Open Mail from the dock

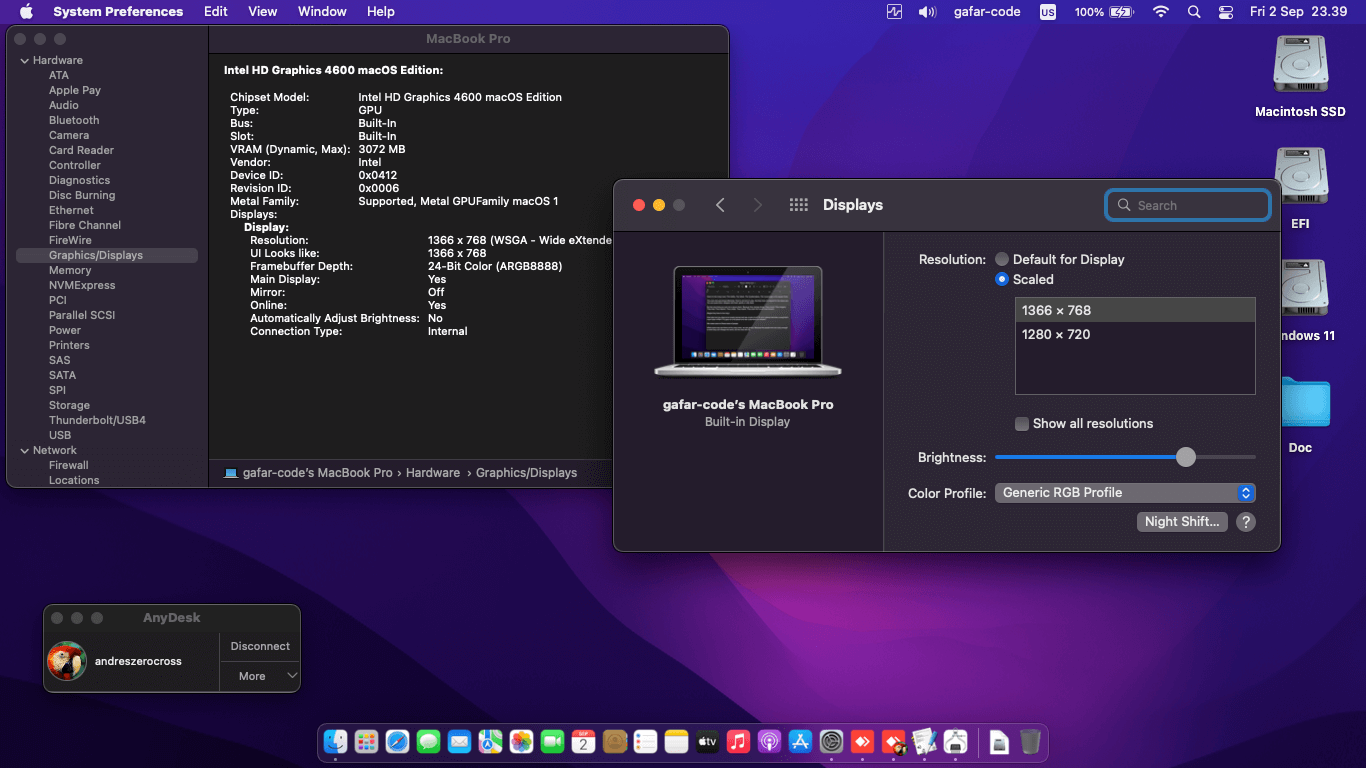click(x=459, y=742)
